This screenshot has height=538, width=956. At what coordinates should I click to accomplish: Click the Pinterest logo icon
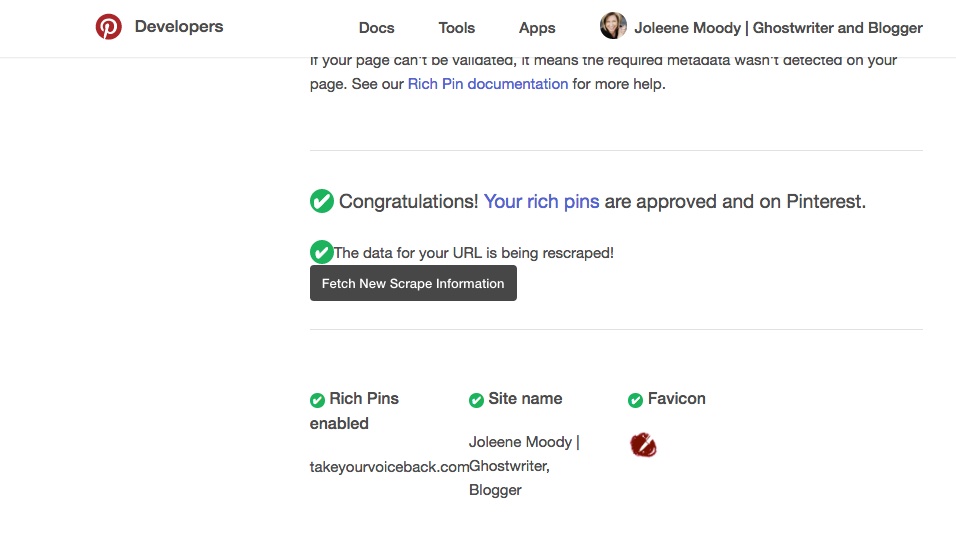click(109, 27)
